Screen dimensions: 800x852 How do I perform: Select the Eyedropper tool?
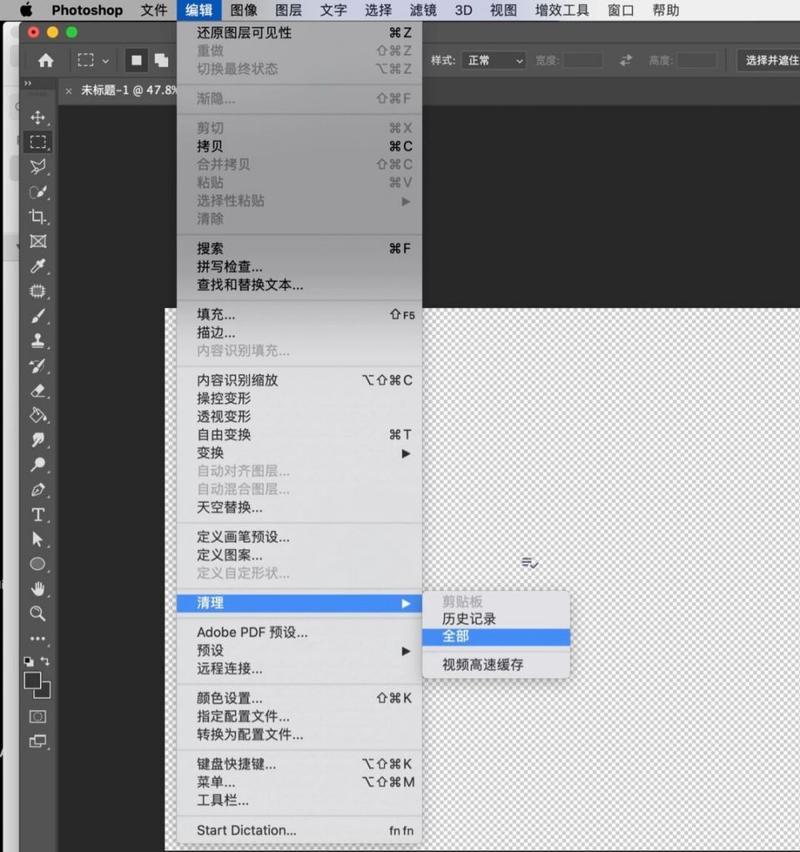coord(38,266)
